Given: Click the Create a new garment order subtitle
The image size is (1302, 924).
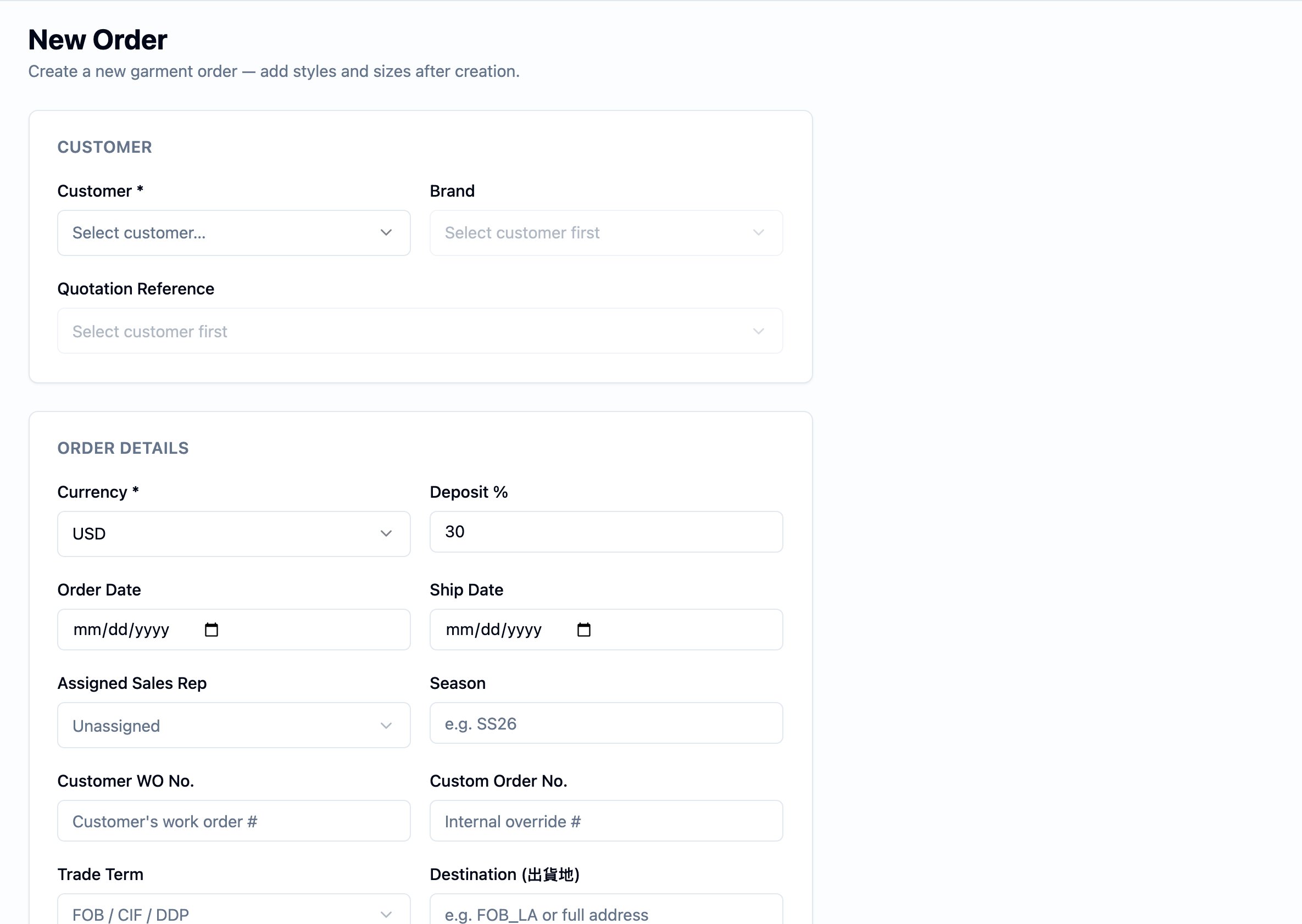Looking at the screenshot, I should pyautogui.click(x=274, y=71).
